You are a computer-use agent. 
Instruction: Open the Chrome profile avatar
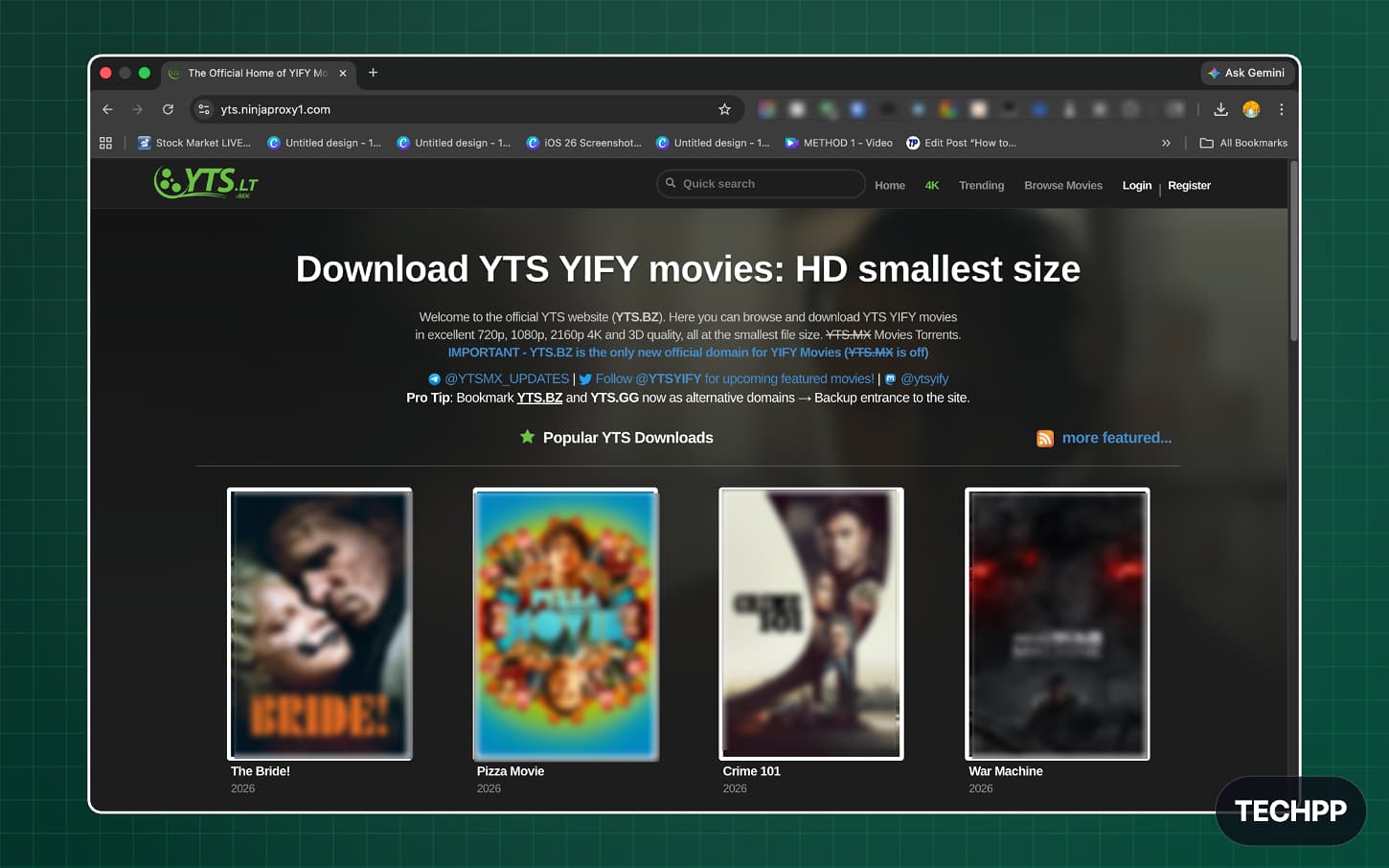(x=1251, y=109)
